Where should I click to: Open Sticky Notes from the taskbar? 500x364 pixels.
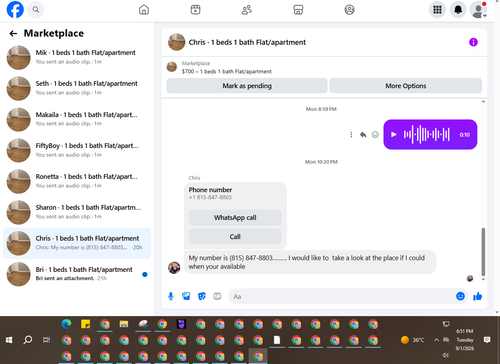(x=85, y=324)
